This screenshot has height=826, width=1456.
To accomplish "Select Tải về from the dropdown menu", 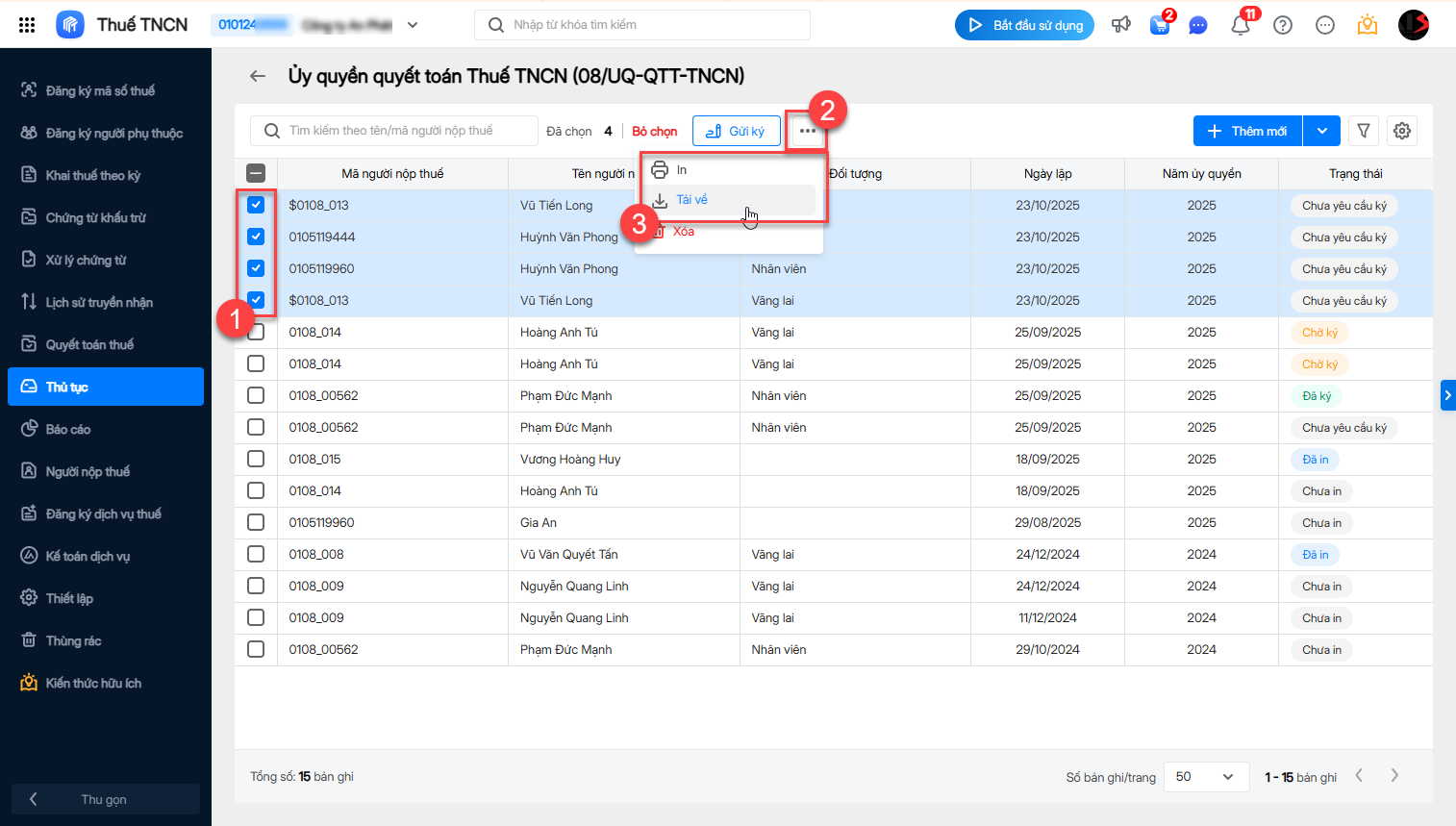I will (x=692, y=200).
